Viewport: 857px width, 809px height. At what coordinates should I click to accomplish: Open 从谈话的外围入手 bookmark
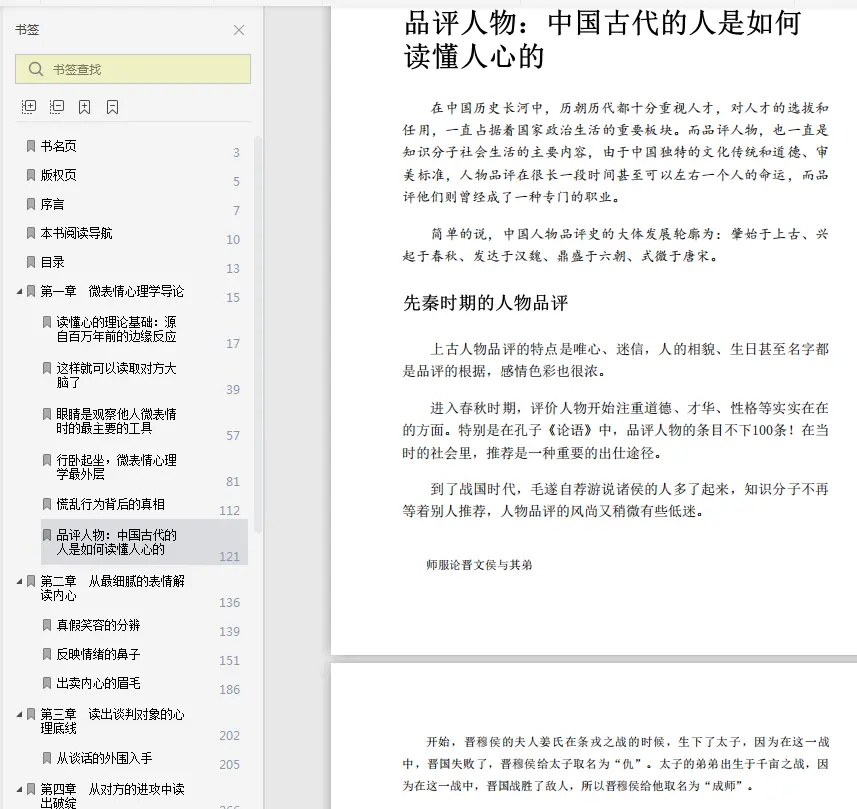point(104,758)
